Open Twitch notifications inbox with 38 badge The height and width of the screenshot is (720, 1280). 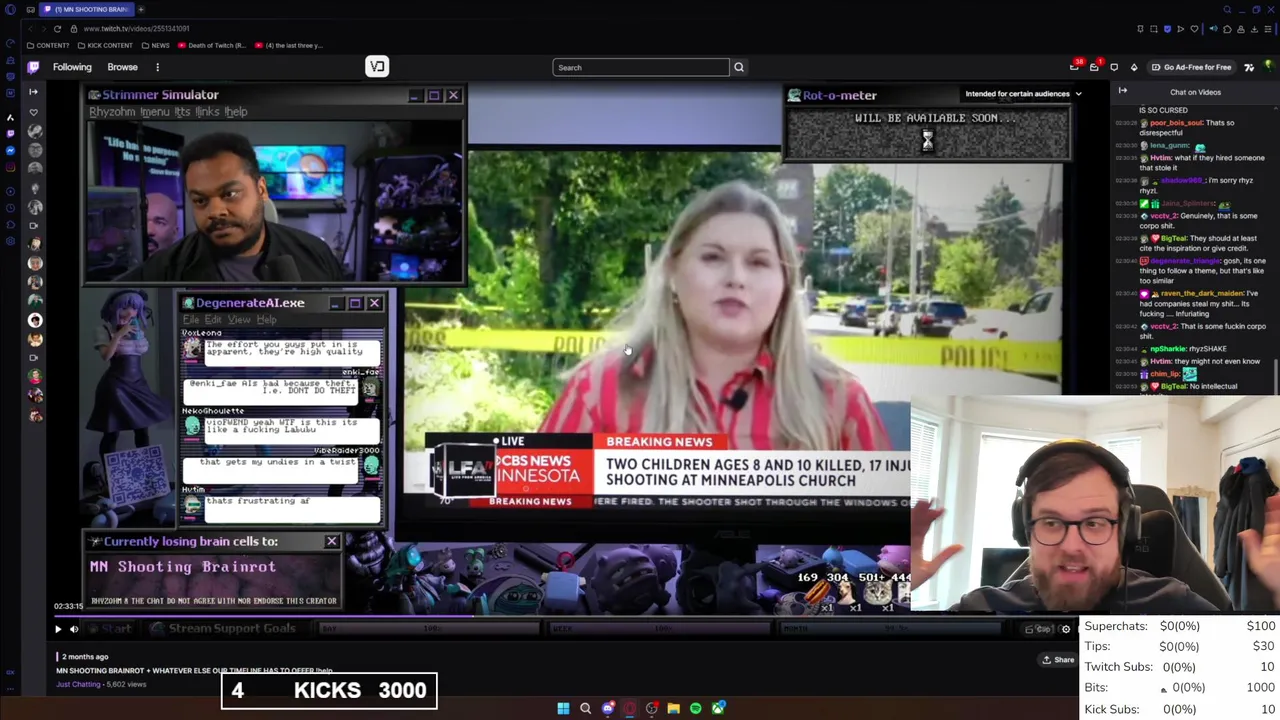click(1075, 67)
